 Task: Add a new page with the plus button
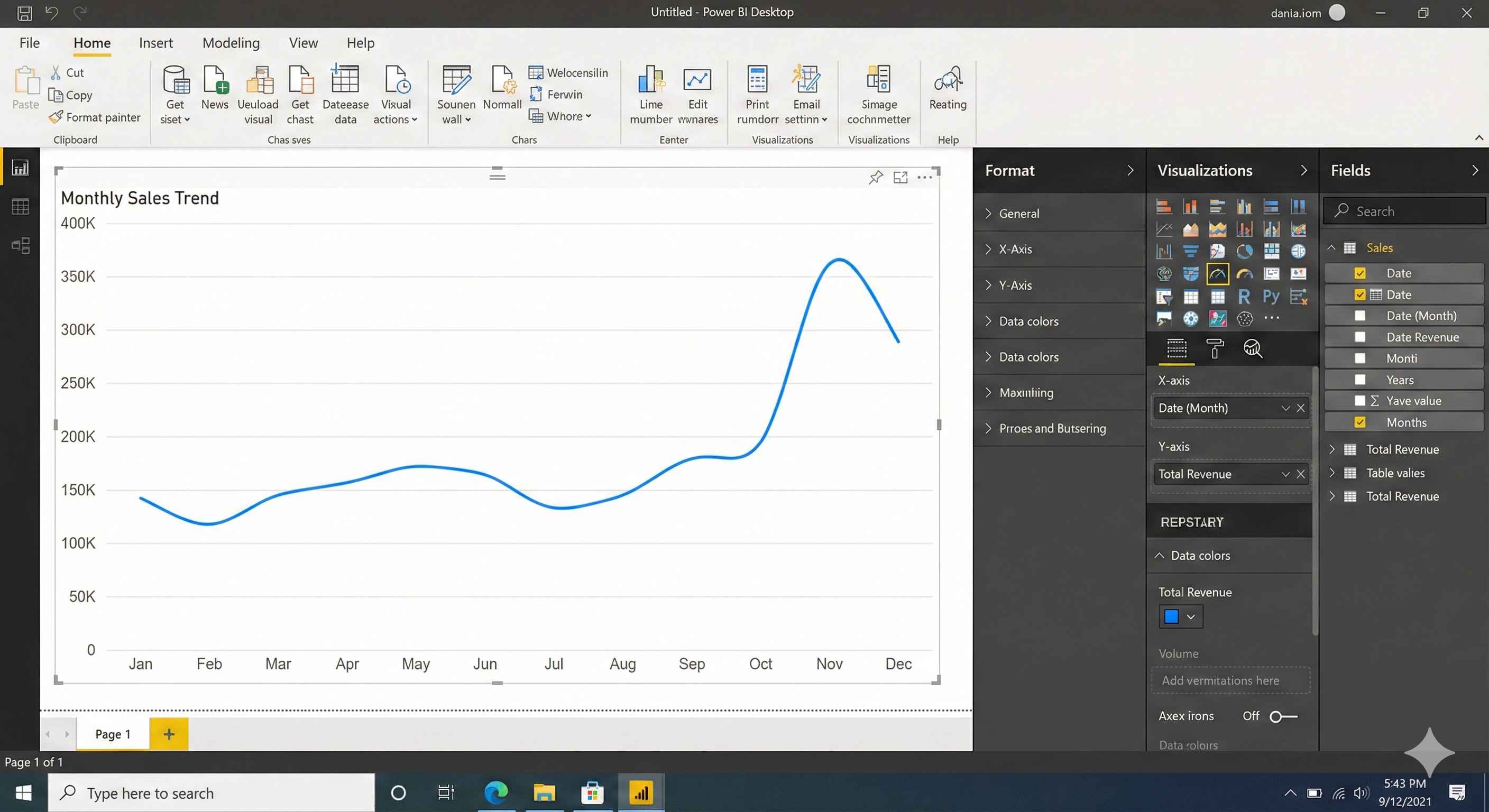pyautogui.click(x=169, y=734)
